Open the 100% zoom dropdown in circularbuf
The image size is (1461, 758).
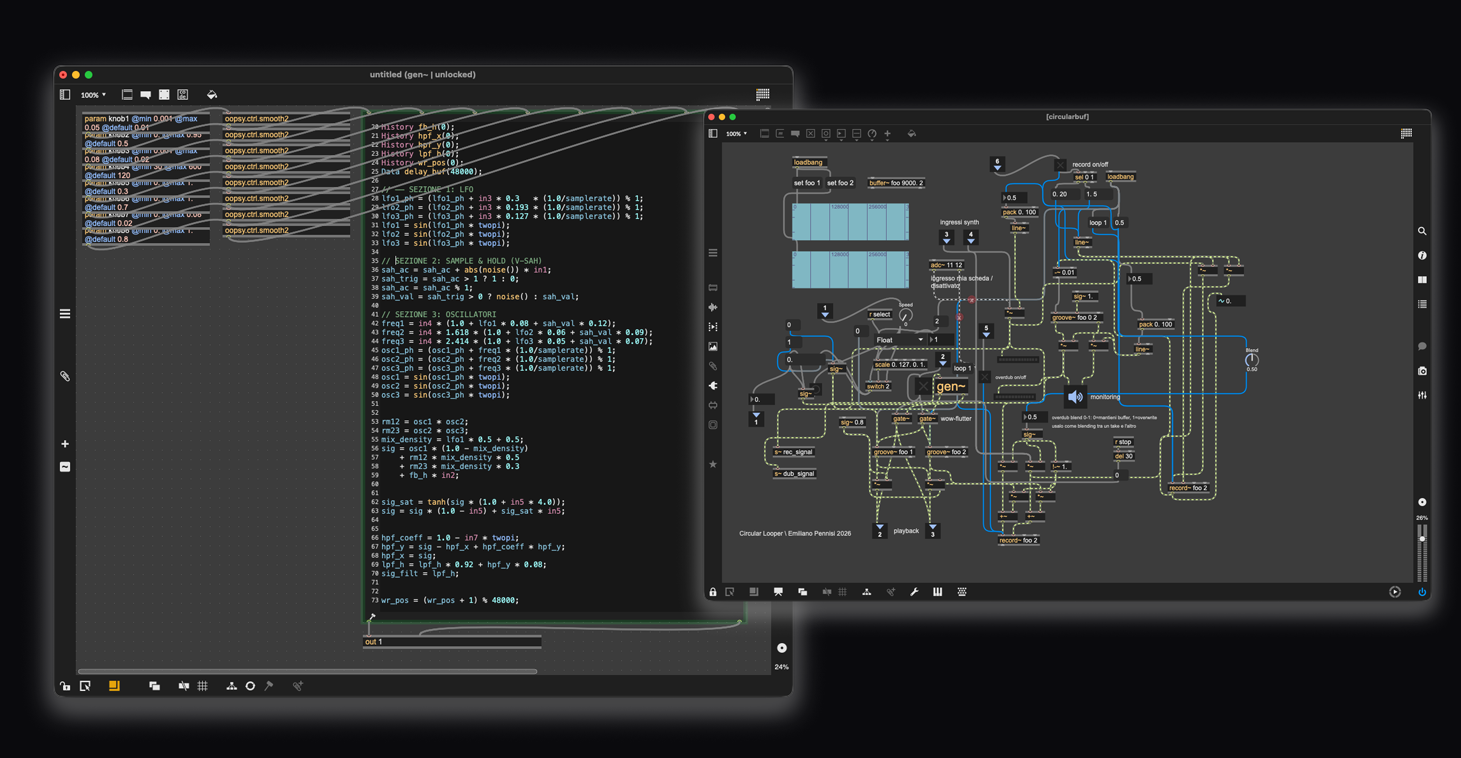click(736, 133)
